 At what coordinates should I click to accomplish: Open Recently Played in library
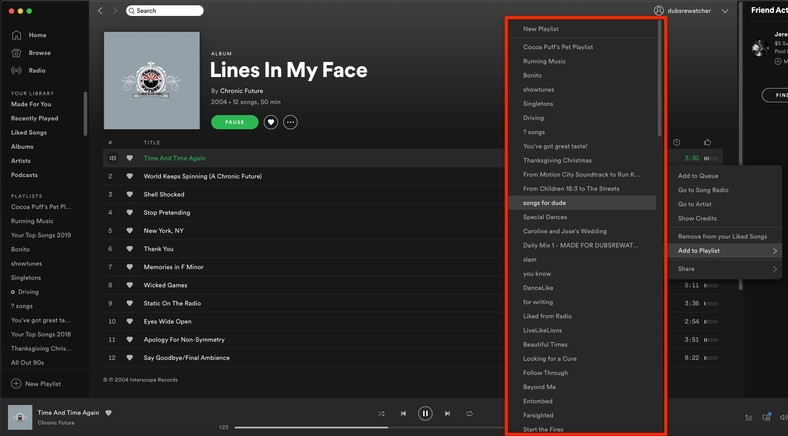tap(35, 119)
